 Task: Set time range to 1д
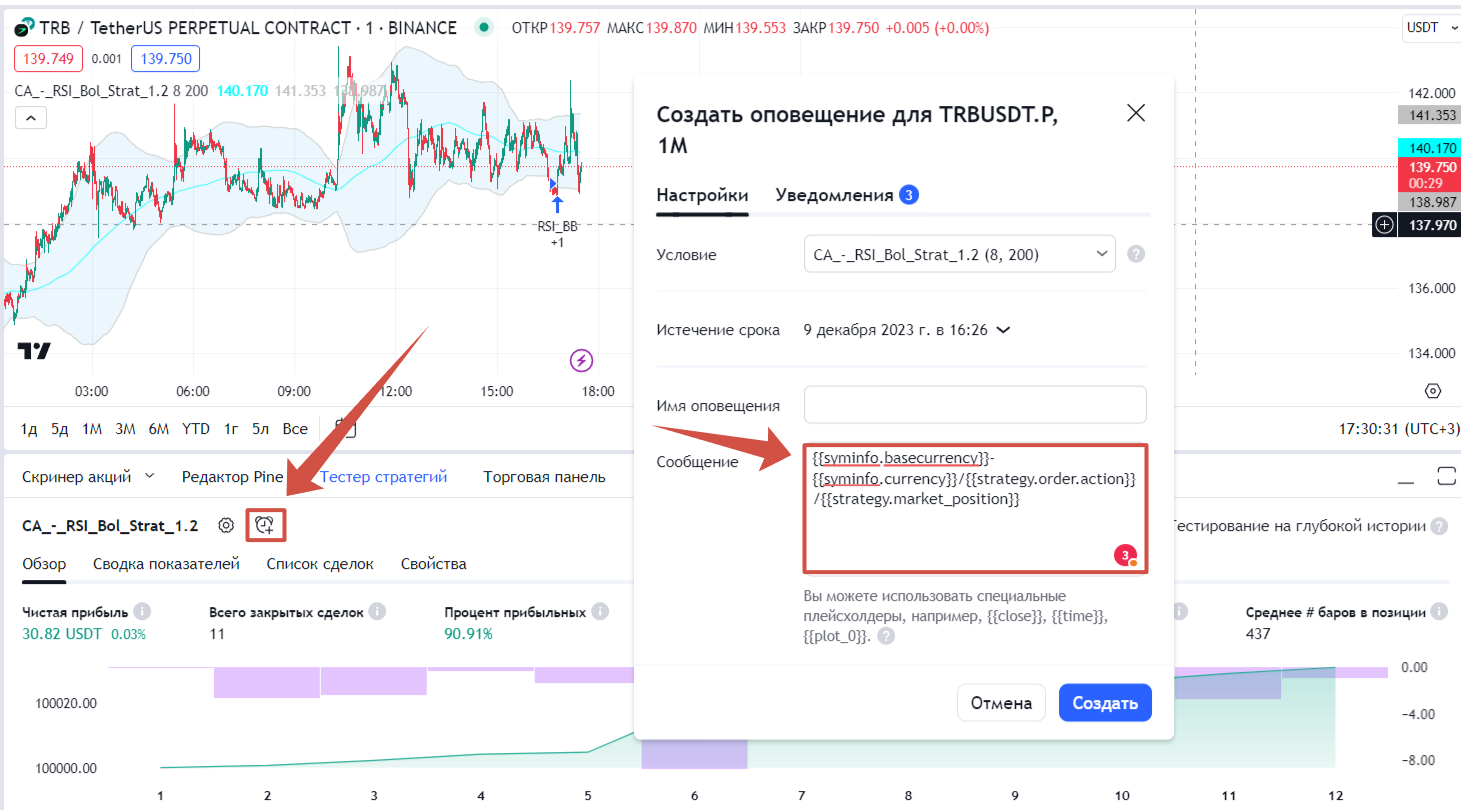29,428
